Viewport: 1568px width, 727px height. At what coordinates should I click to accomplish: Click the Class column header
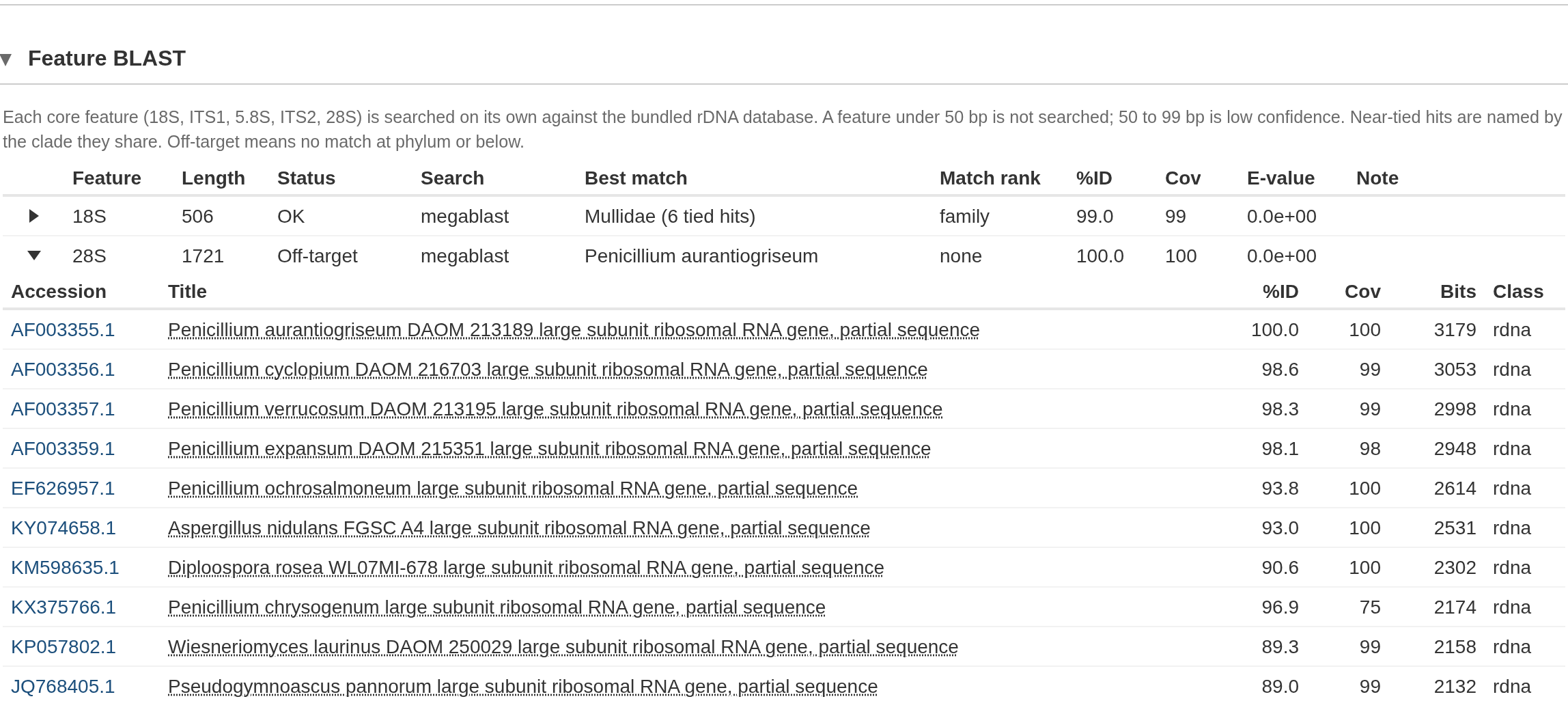(x=1518, y=292)
